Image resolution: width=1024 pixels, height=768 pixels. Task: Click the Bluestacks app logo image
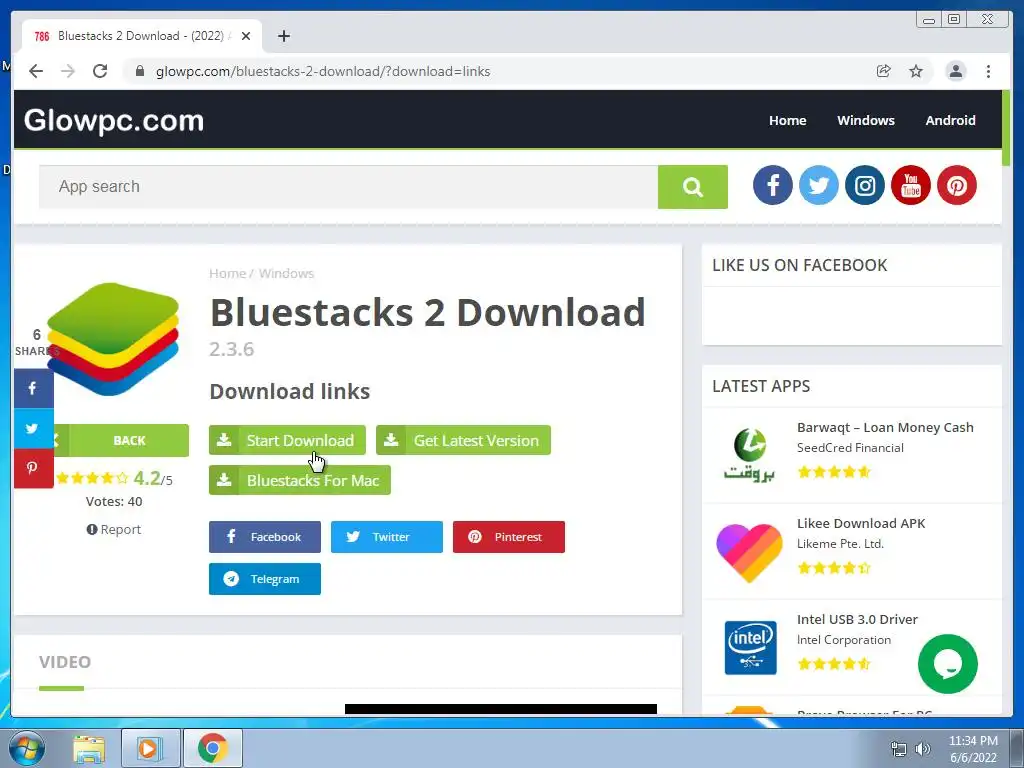112,338
